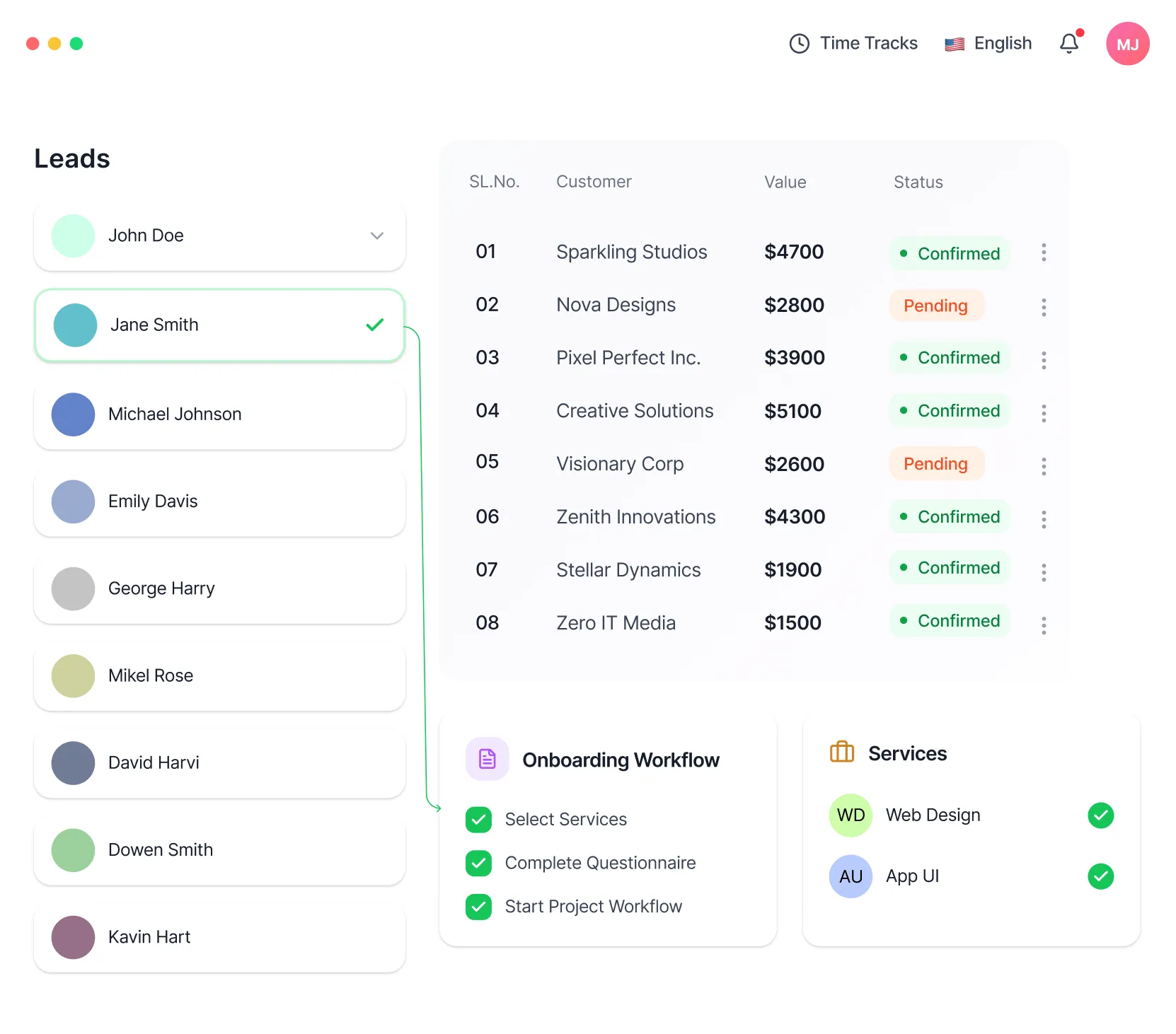Open English language menu
Screen dimensions: 1176x1034
pos(1001,43)
